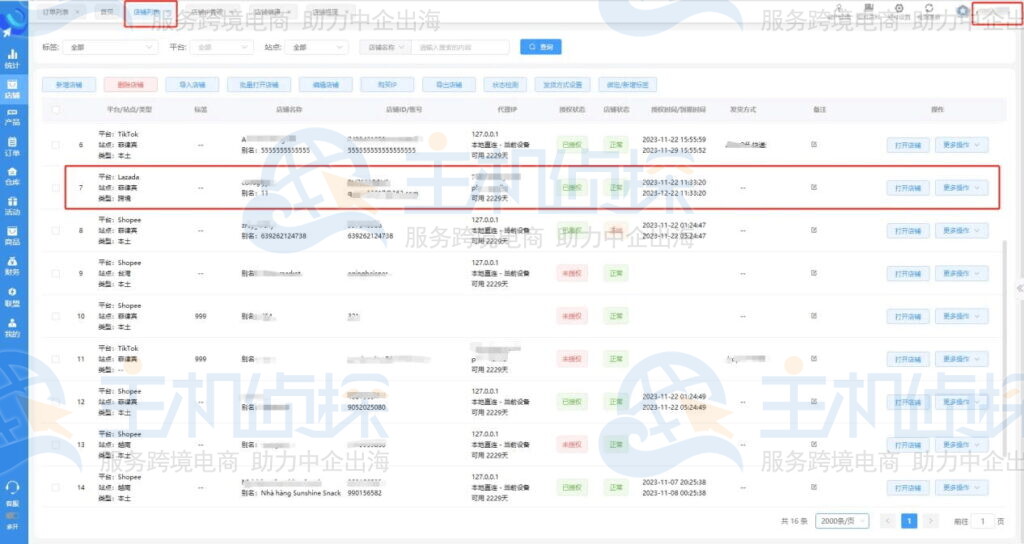The width and height of the screenshot is (1024, 544).
Task: Open the 产品 products section in sidebar
Action: pyautogui.click(x=12, y=117)
